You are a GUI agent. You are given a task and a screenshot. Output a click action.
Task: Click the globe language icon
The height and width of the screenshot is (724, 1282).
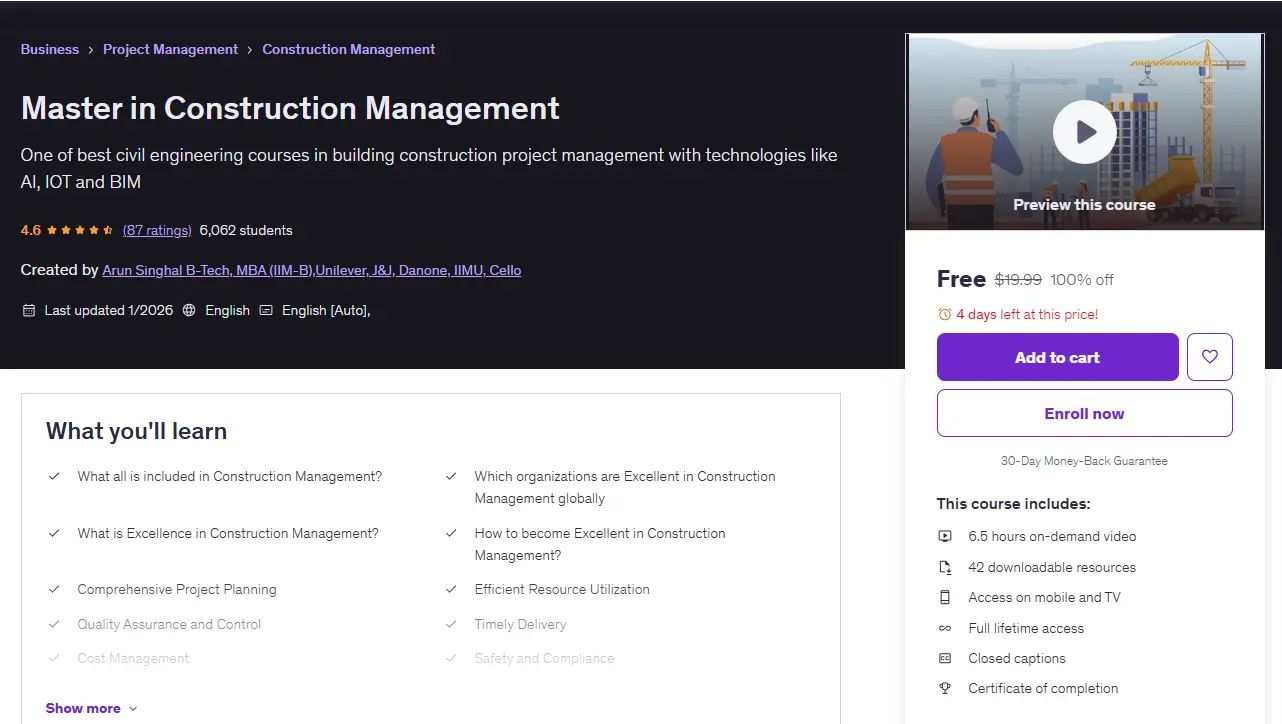click(x=190, y=310)
